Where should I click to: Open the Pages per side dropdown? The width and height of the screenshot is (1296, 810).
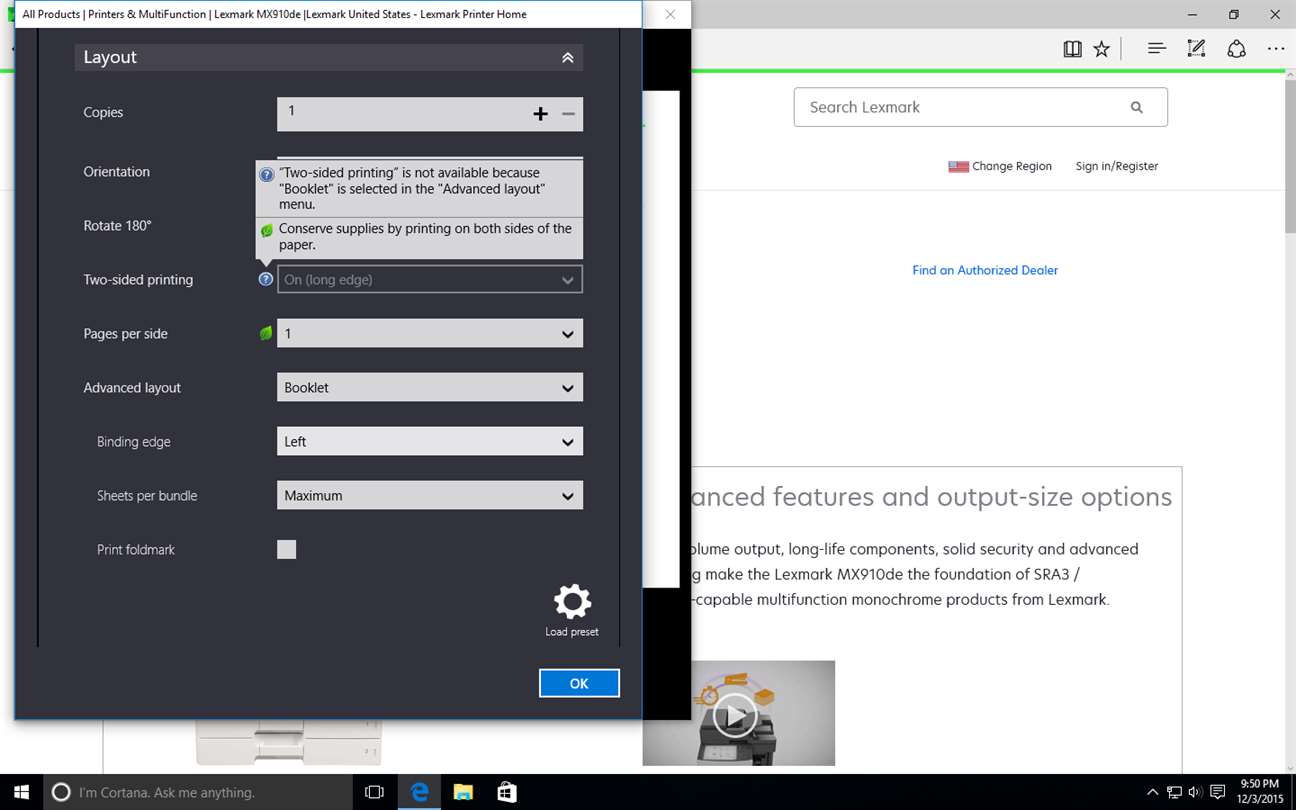[x=430, y=334]
